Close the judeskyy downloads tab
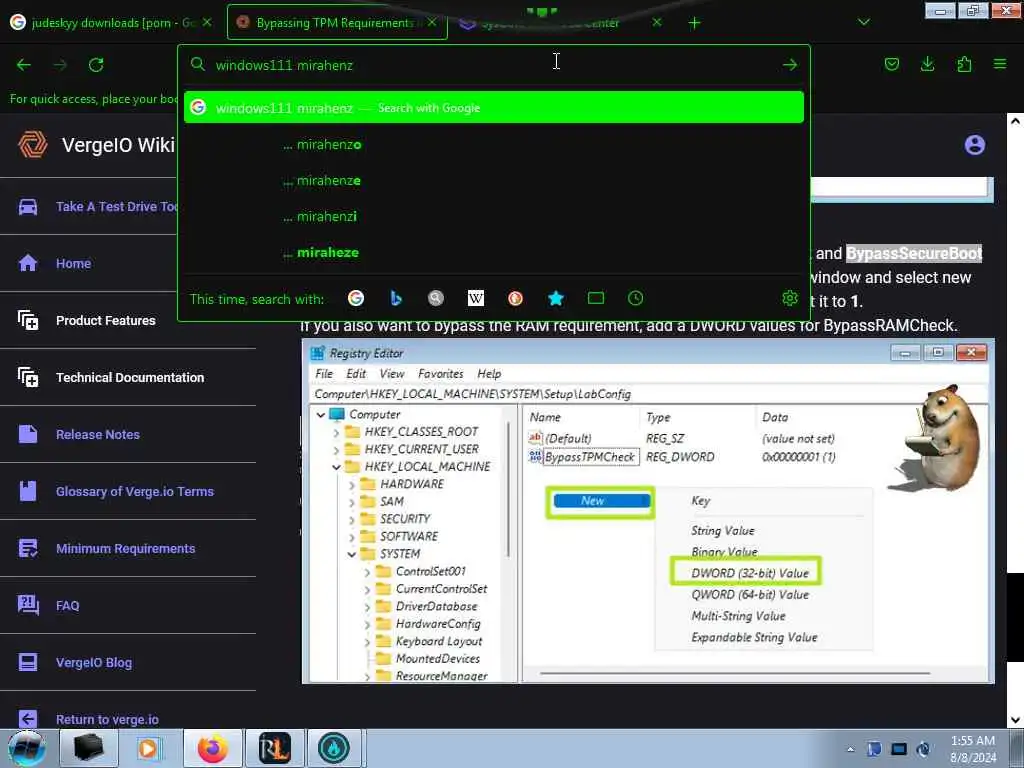This screenshot has width=1024, height=768. pyautogui.click(x=207, y=22)
